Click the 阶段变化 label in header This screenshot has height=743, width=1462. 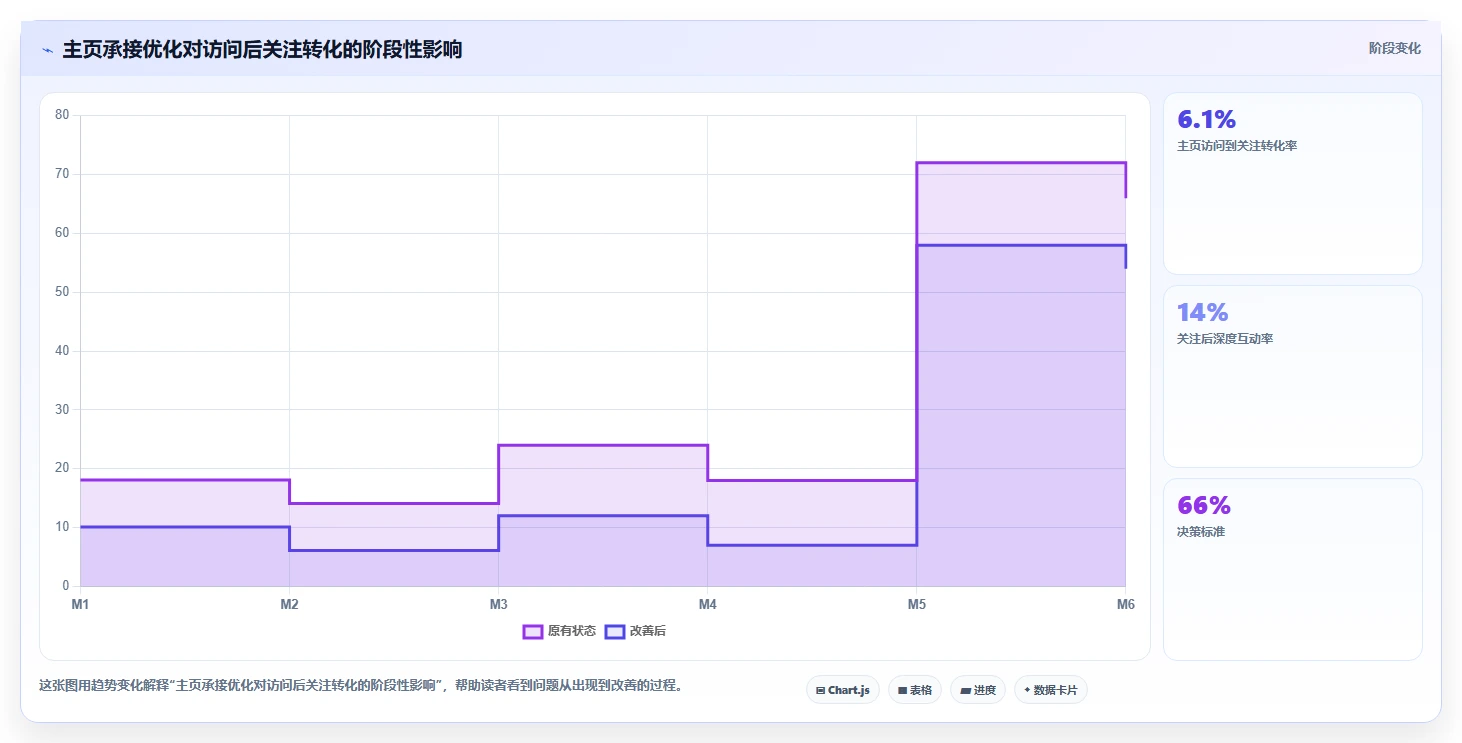click(x=1395, y=48)
